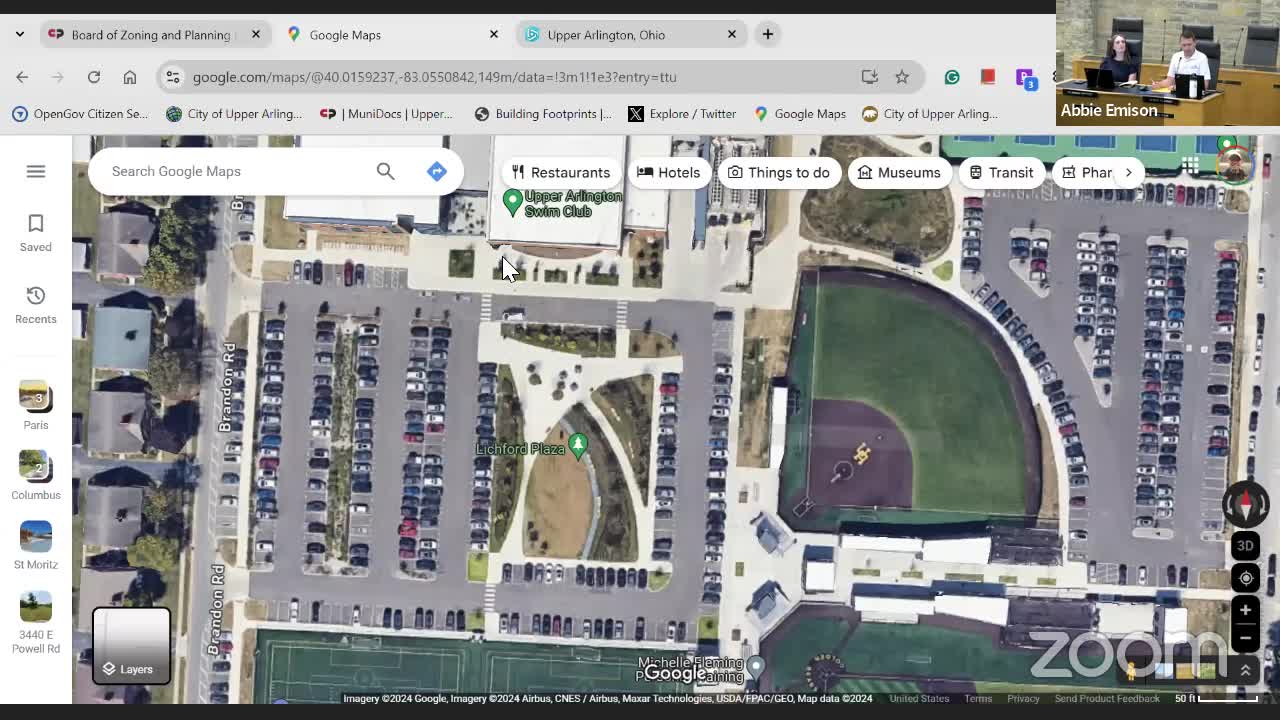
Task: Open the Google account profile picture
Action: click(1235, 165)
